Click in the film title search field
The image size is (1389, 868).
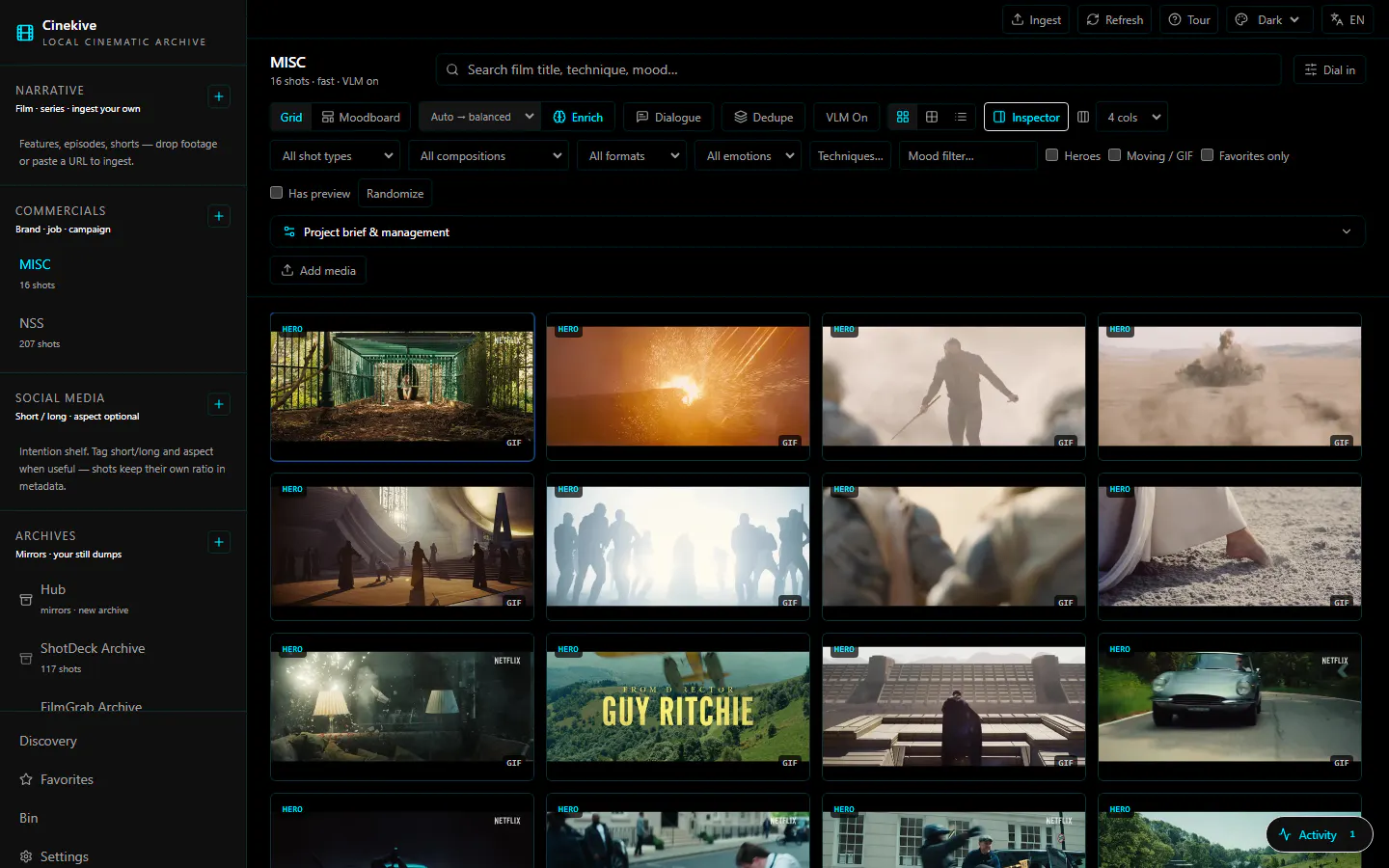(858, 69)
